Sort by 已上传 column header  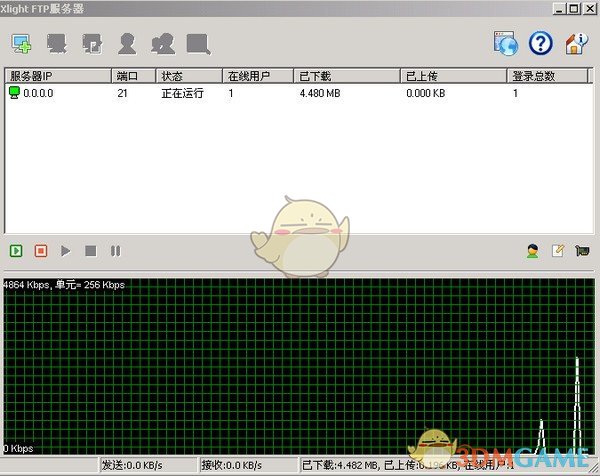pyautogui.click(x=454, y=76)
